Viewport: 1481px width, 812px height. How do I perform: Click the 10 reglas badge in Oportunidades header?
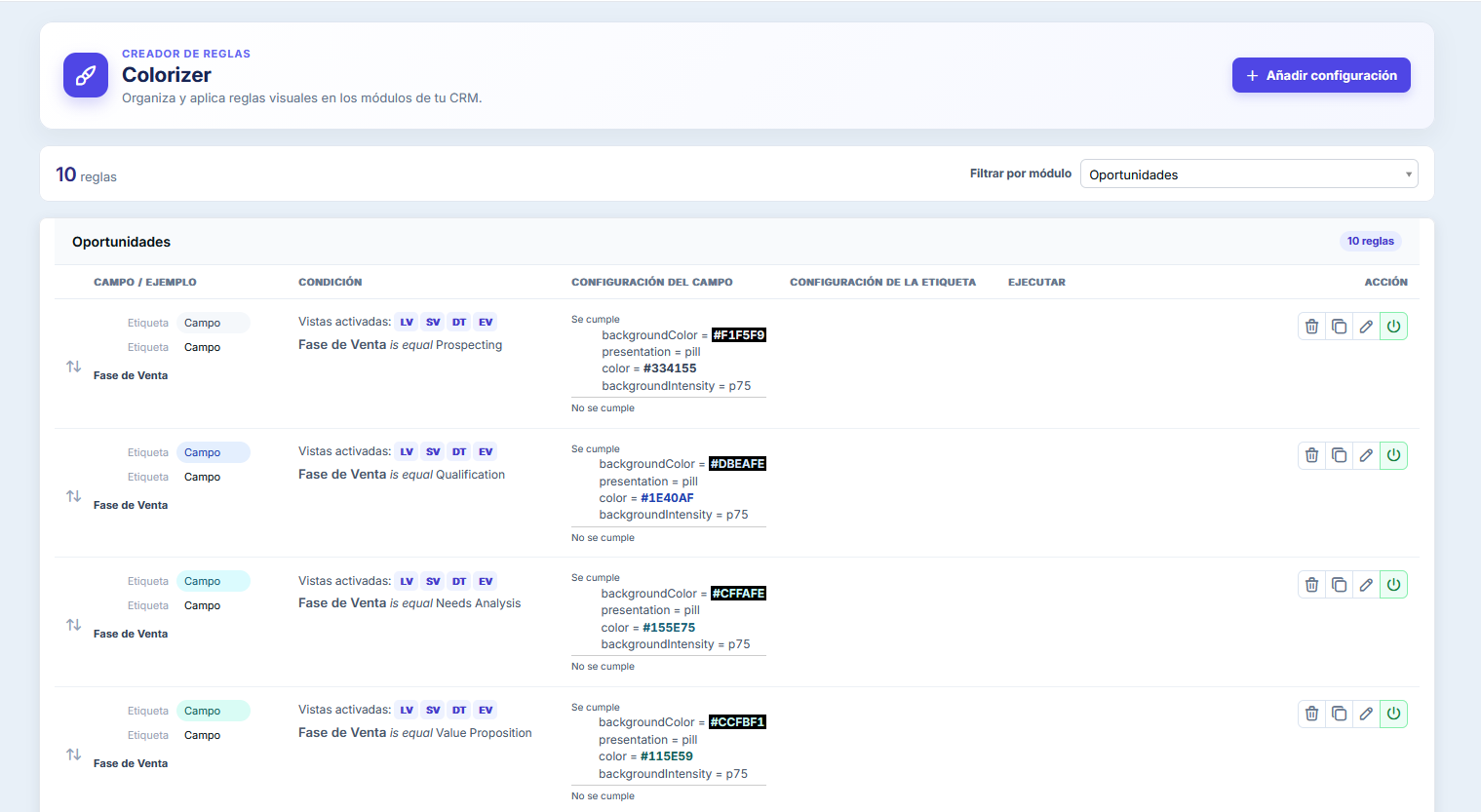point(1370,241)
